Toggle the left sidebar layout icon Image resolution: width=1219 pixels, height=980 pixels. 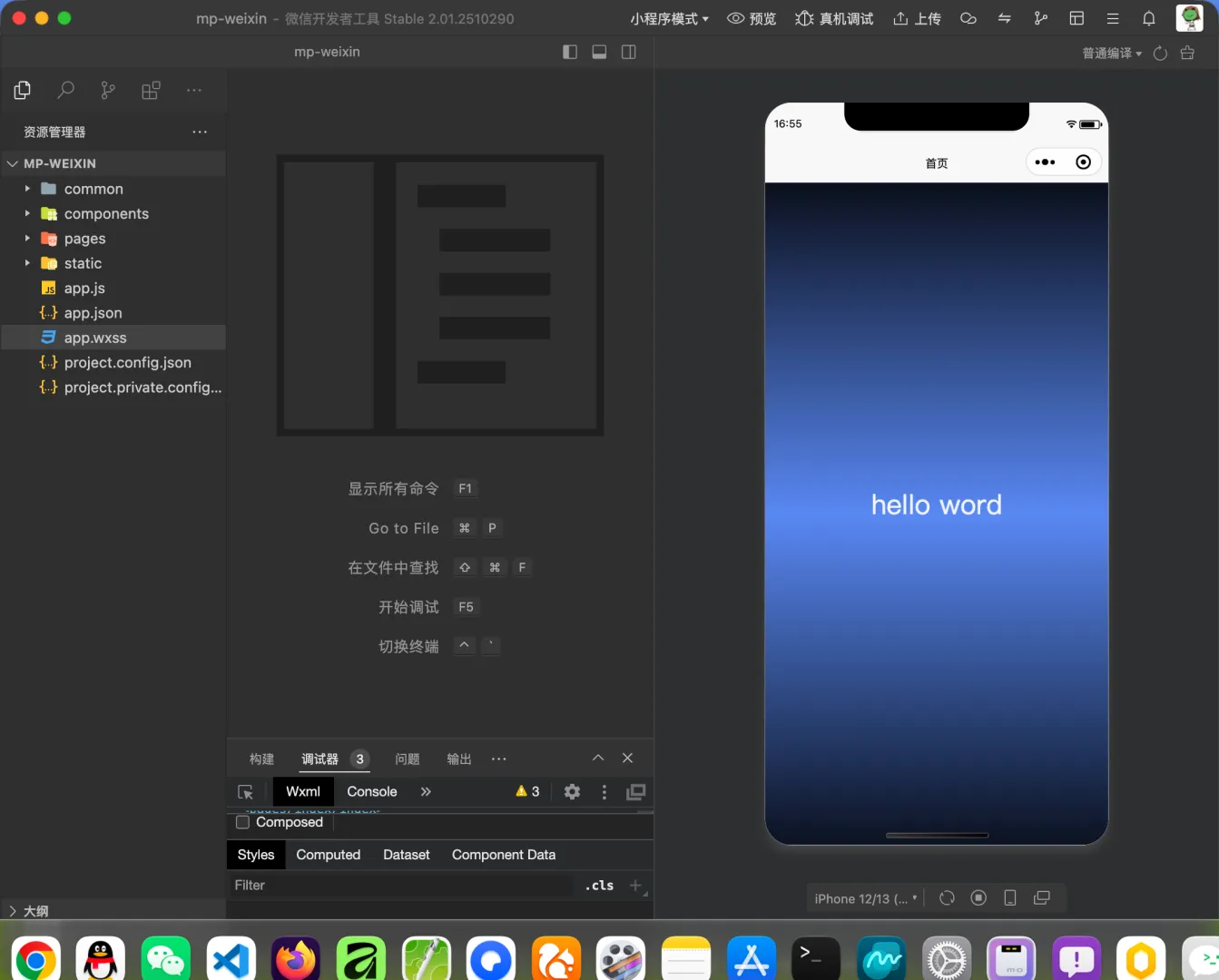point(570,52)
